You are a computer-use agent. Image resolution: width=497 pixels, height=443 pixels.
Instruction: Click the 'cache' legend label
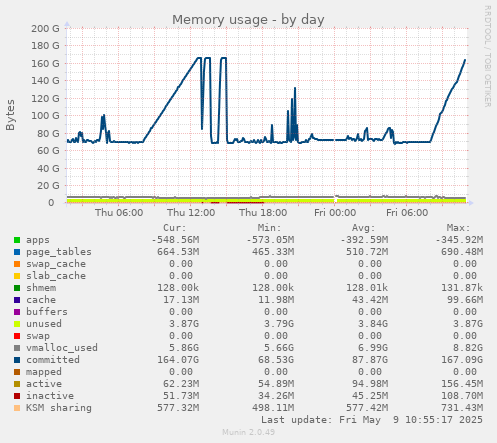tap(41, 300)
